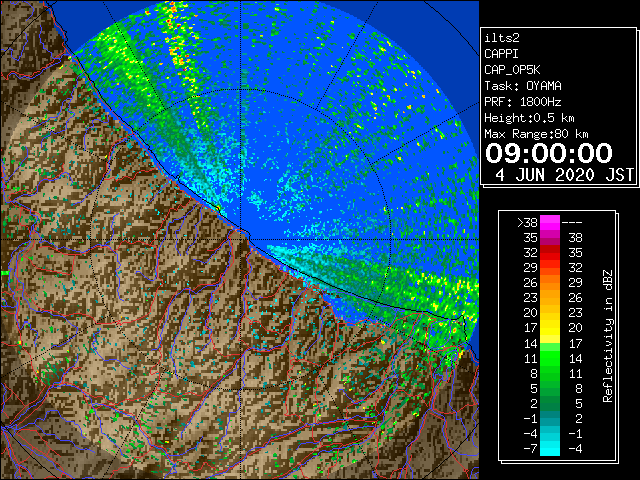Click the 'Task: OYAMA' line
The height and width of the screenshot is (480, 640).
[523, 86]
